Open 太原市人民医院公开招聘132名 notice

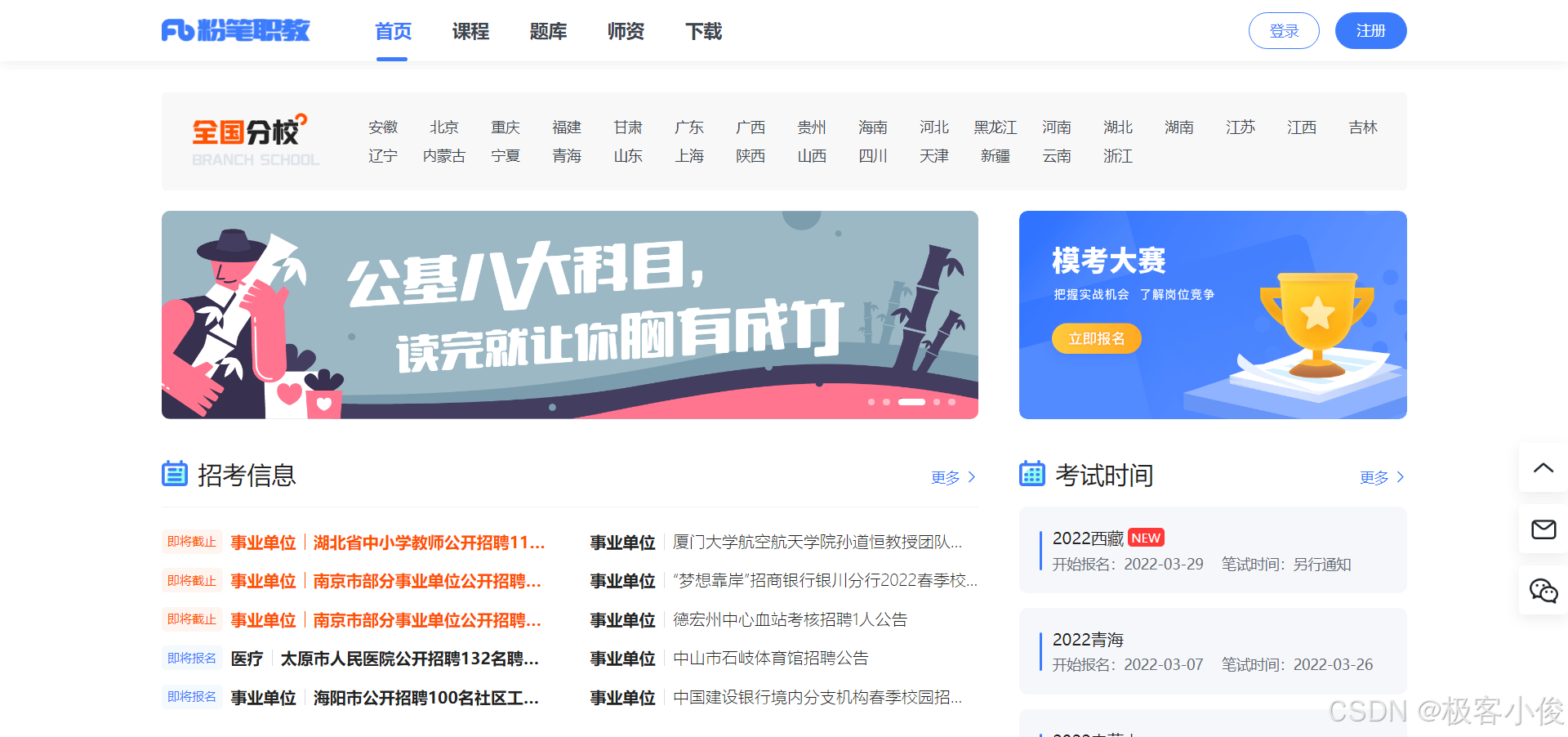coord(409,659)
